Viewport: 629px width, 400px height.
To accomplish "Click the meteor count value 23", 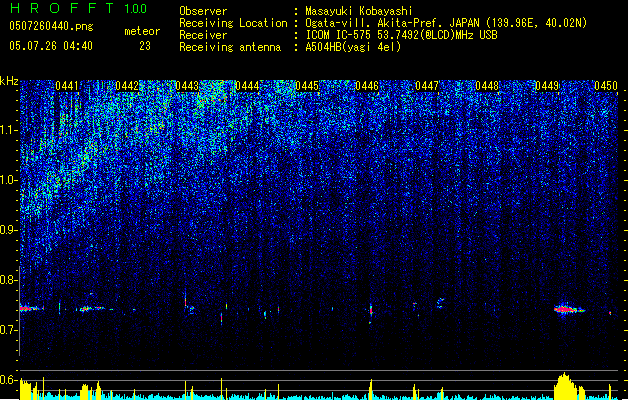I will [145, 46].
